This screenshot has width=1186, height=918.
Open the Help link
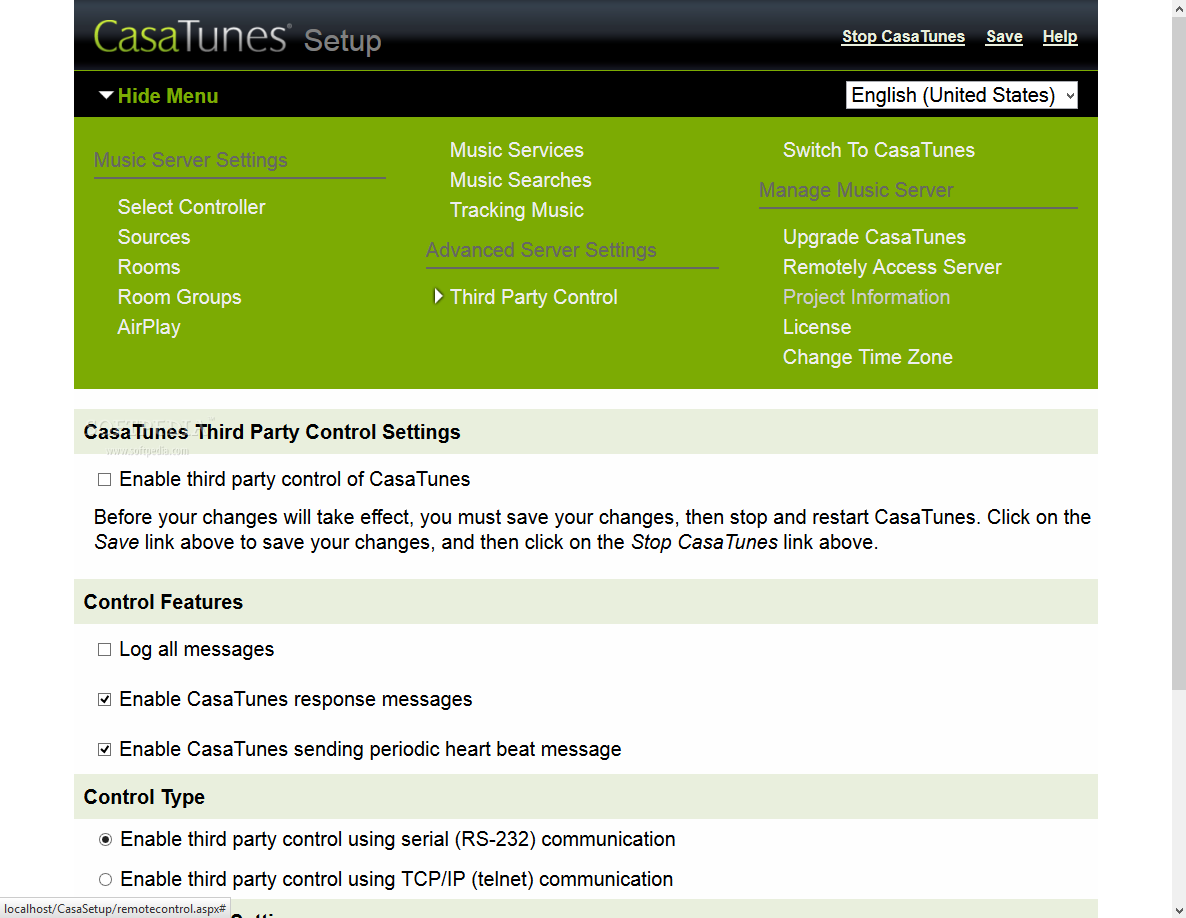click(x=1060, y=36)
